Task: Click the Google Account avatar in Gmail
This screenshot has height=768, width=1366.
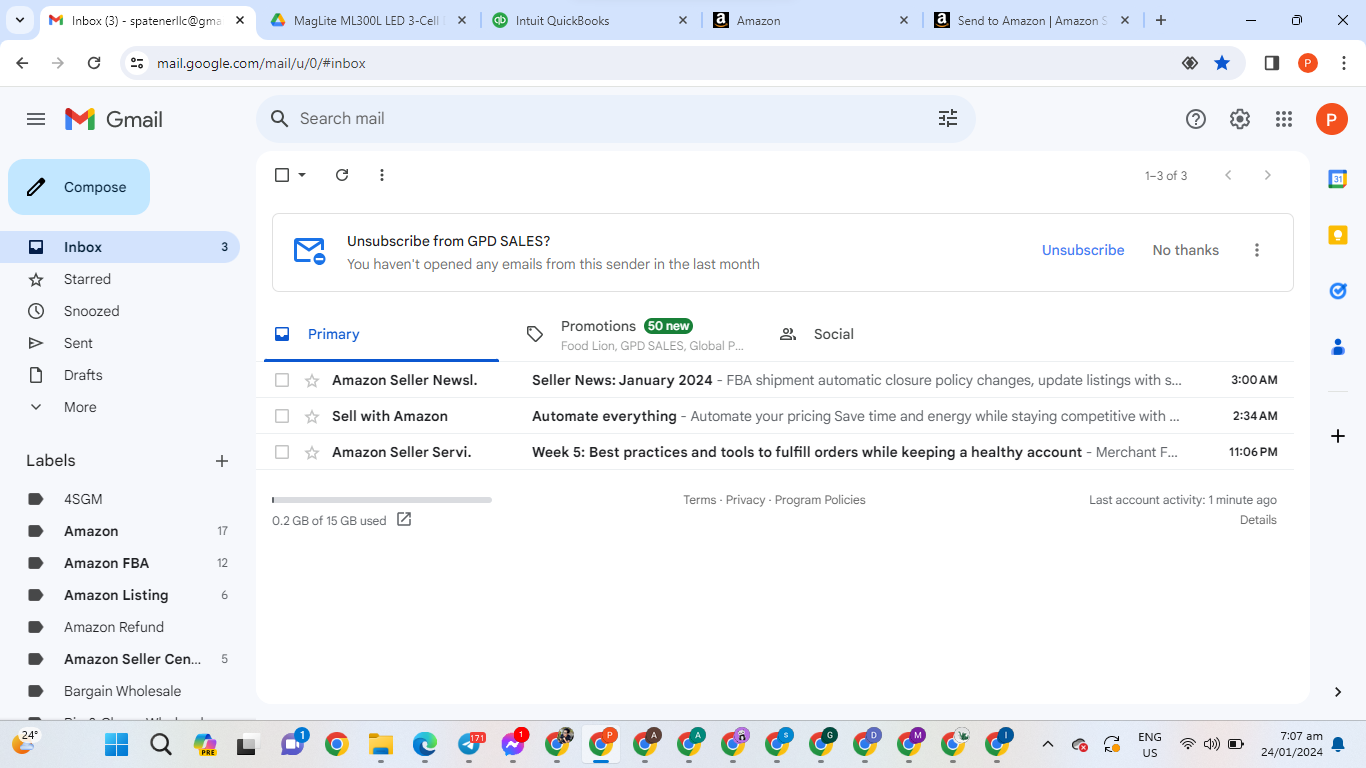Action: click(x=1331, y=119)
